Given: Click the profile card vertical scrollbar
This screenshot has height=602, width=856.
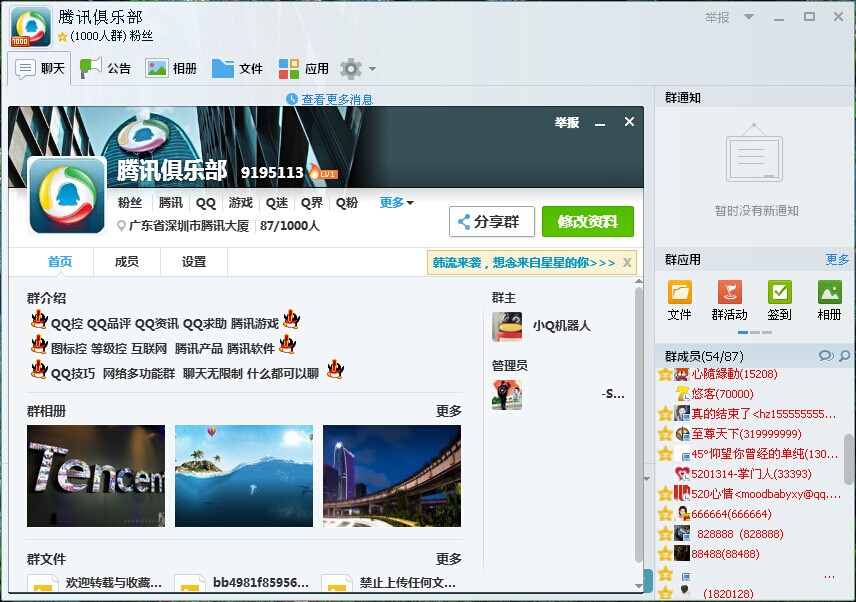Looking at the screenshot, I should (x=639, y=425).
